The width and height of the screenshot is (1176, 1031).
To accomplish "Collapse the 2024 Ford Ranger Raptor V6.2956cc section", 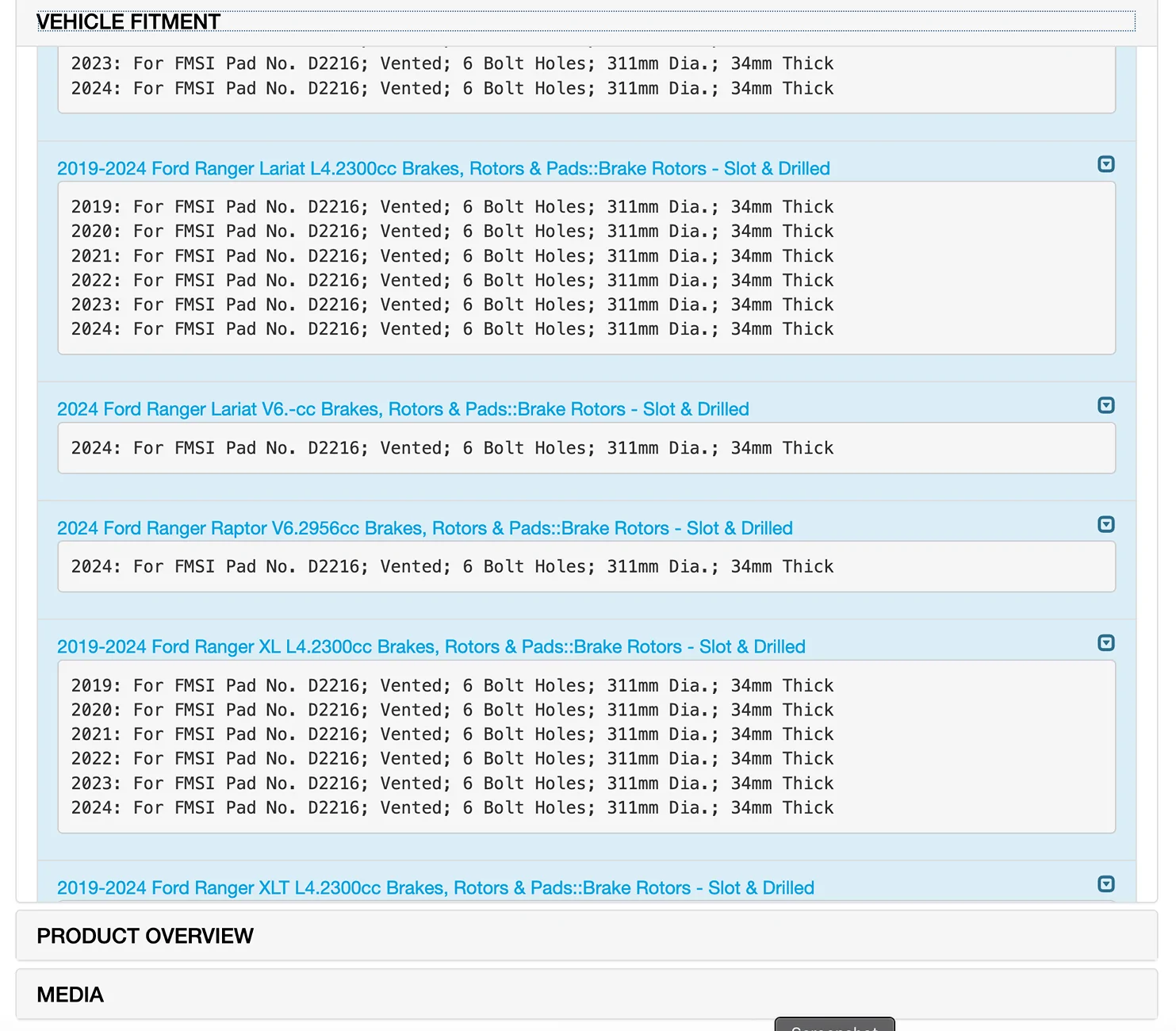I will click(1106, 524).
